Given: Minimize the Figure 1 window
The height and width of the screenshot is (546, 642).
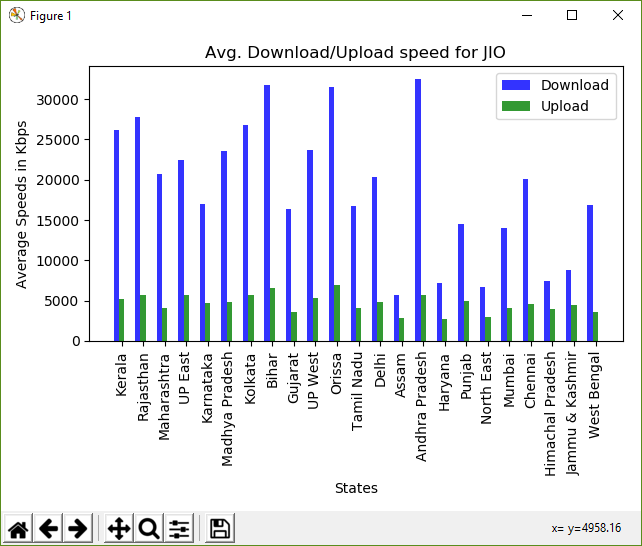Looking at the screenshot, I should (527, 16).
